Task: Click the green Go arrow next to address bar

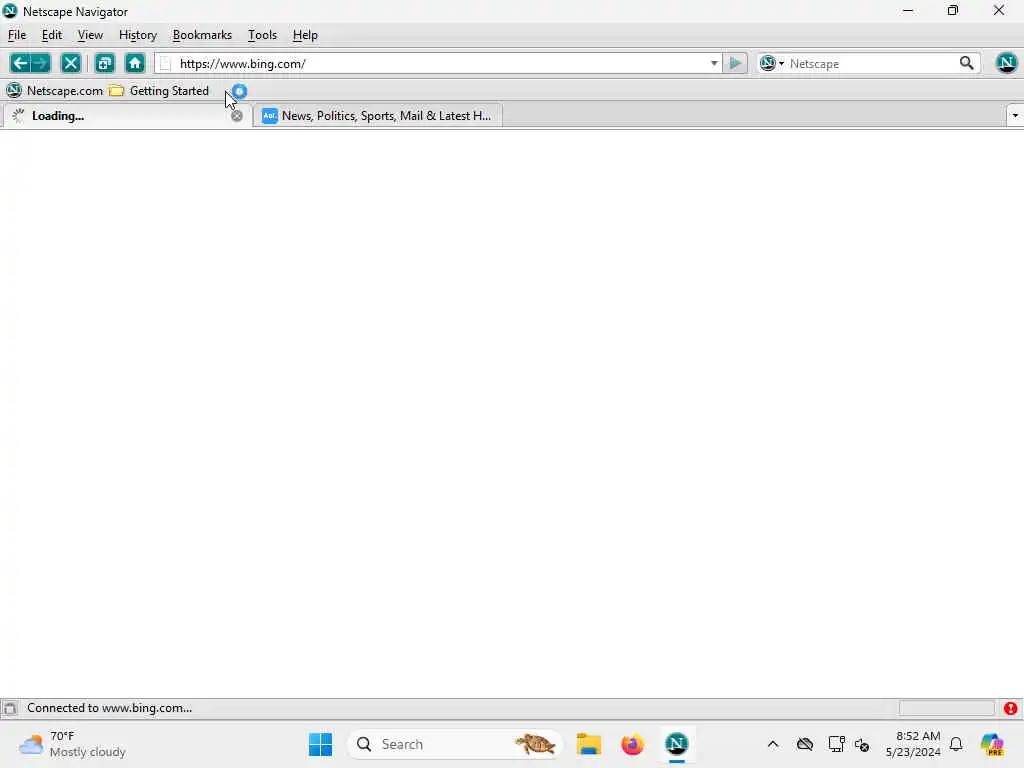Action: 735,63
